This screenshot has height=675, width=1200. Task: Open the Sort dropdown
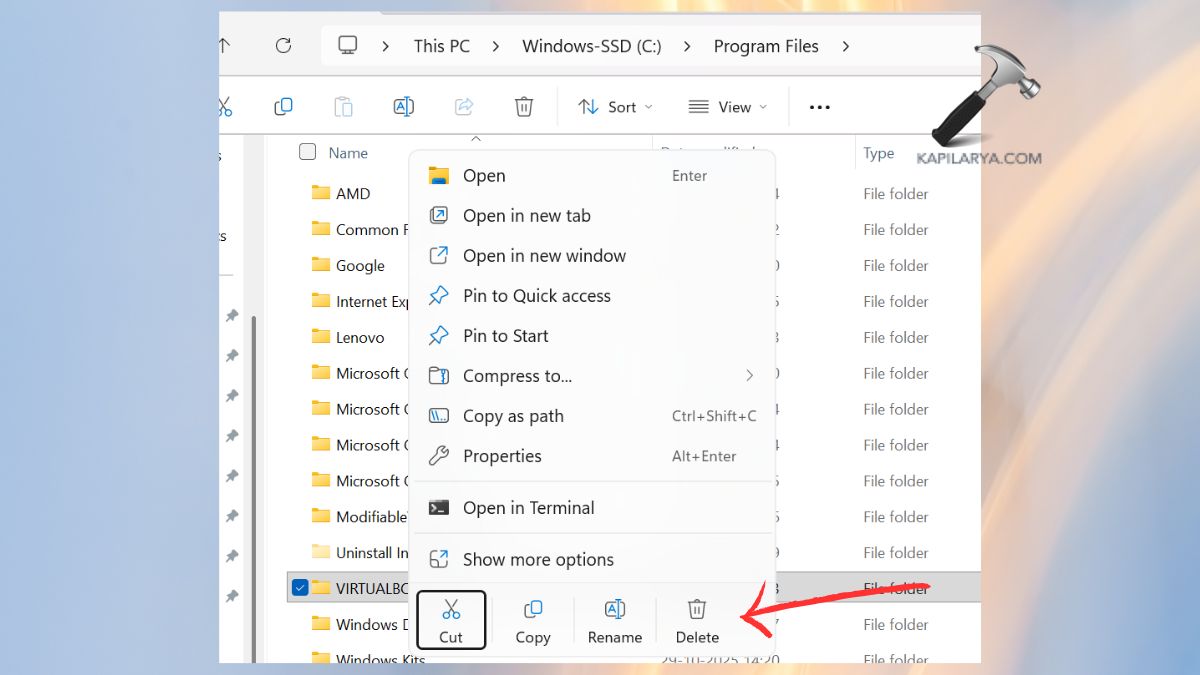[615, 107]
